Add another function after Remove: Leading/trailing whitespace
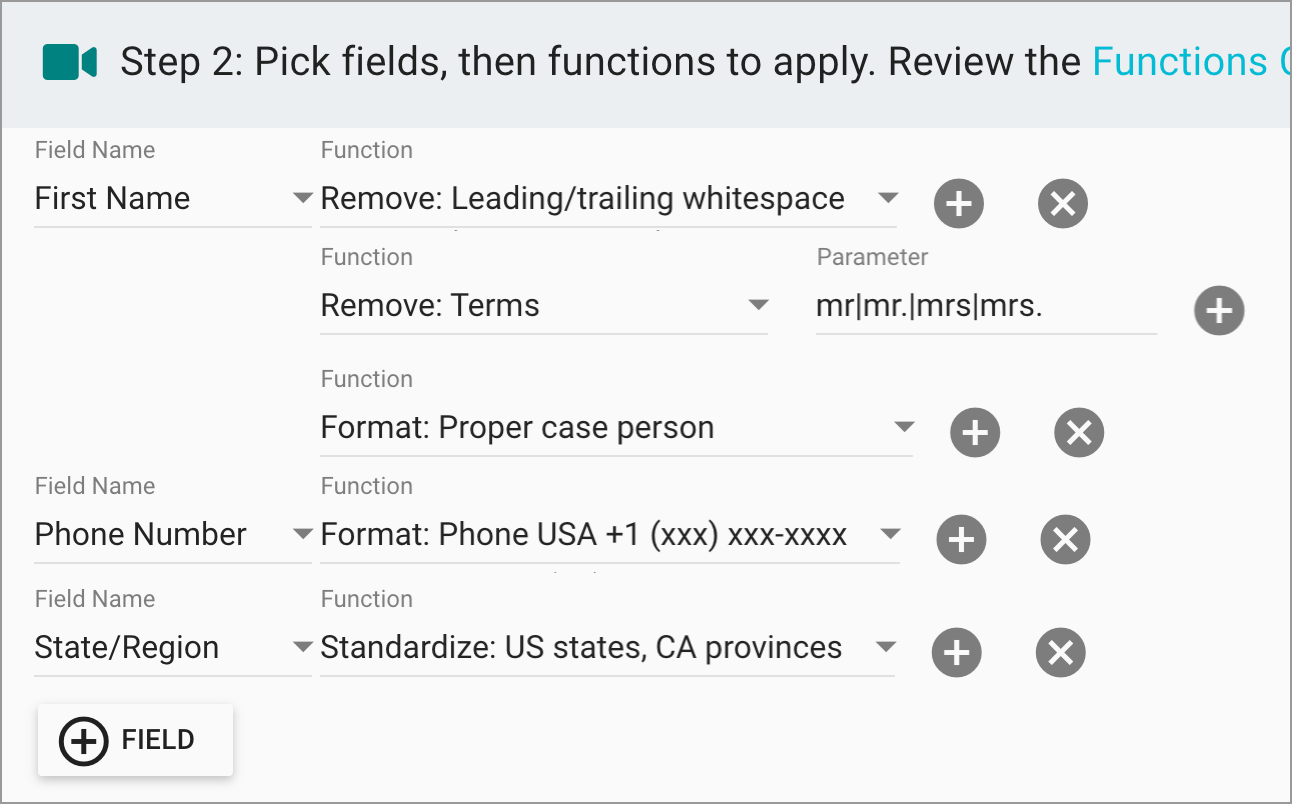 pos(959,203)
